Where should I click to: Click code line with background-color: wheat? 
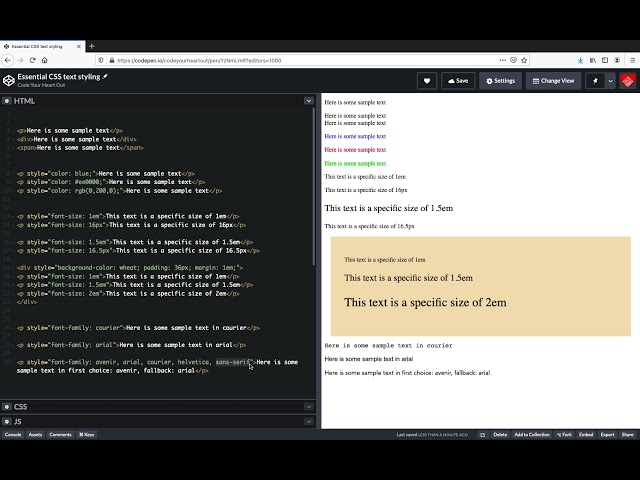tap(129, 268)
